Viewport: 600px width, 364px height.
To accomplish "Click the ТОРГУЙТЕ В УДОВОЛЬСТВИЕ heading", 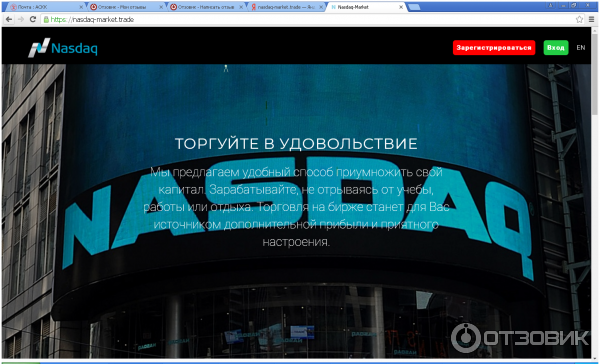I will [x=296, y=144].
